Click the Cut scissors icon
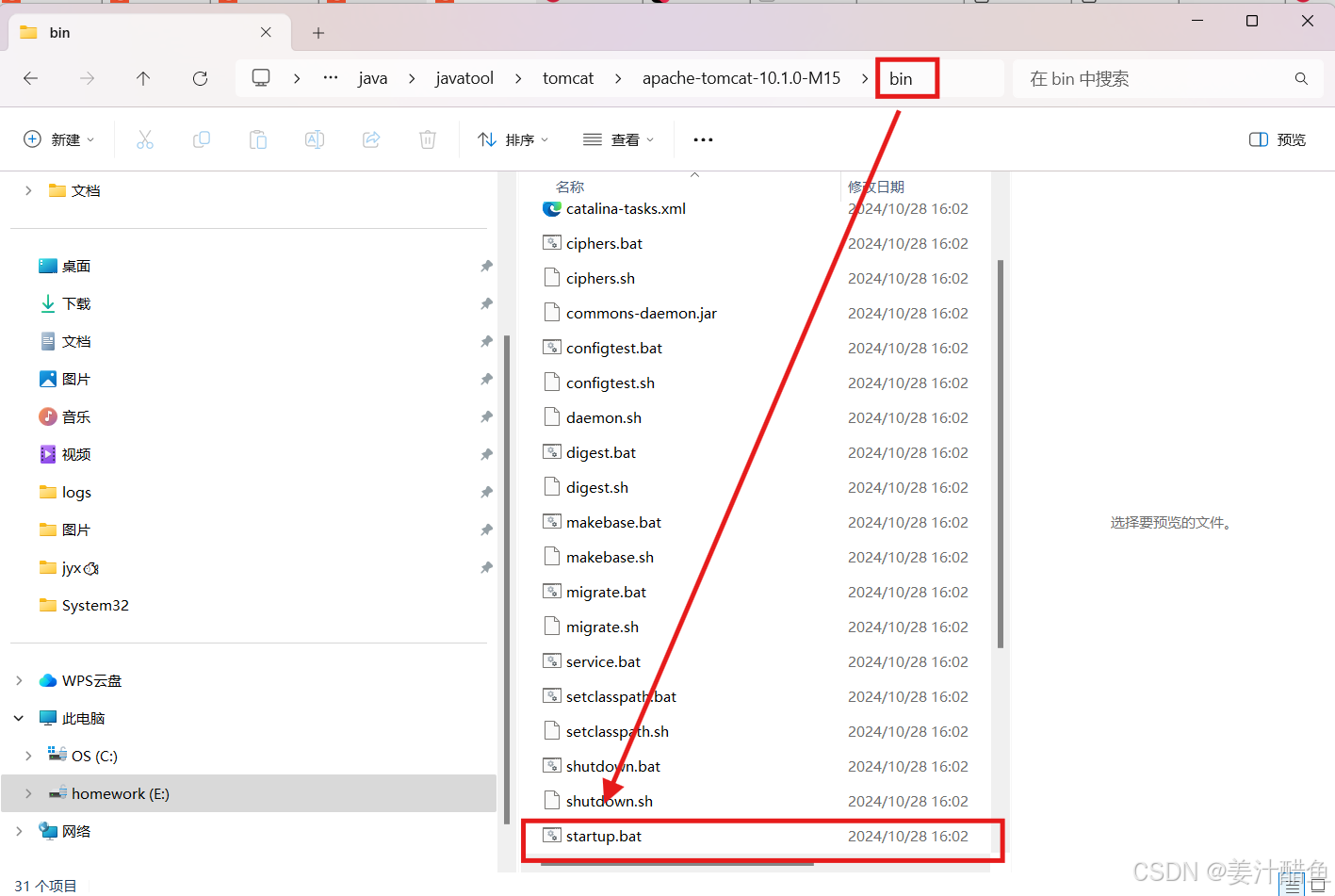 tap(145, 139)
